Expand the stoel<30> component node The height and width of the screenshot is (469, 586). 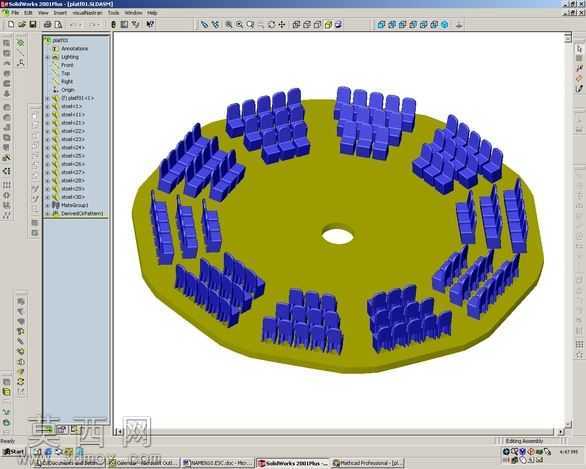(x=47, y=197)
